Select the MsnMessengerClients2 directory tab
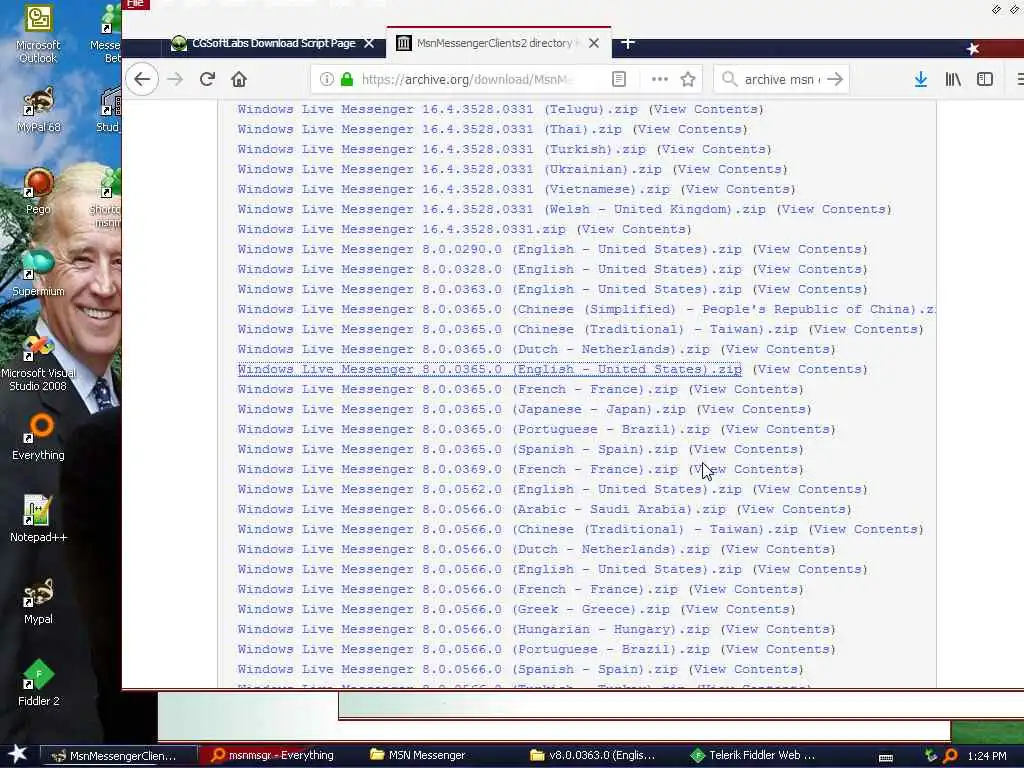 (488, 43)
